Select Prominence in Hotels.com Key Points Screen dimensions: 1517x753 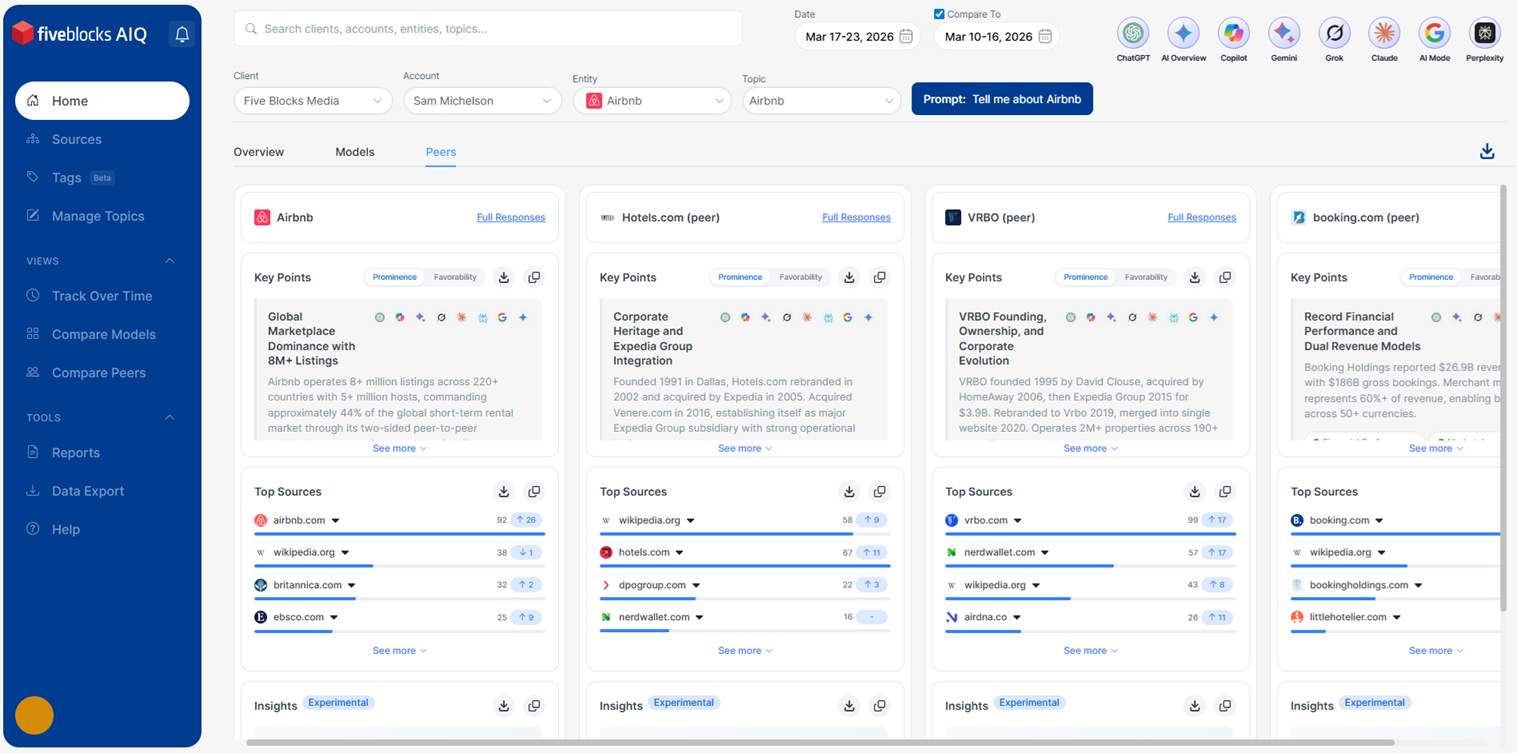[x=740, y=277]
